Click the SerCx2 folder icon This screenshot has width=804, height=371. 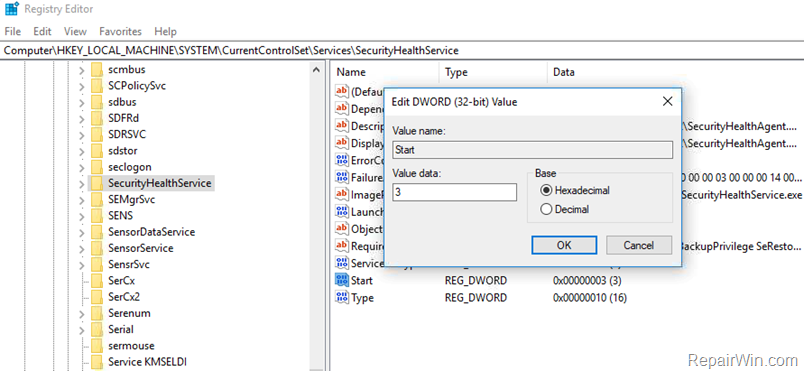click(x=97, y=297)
